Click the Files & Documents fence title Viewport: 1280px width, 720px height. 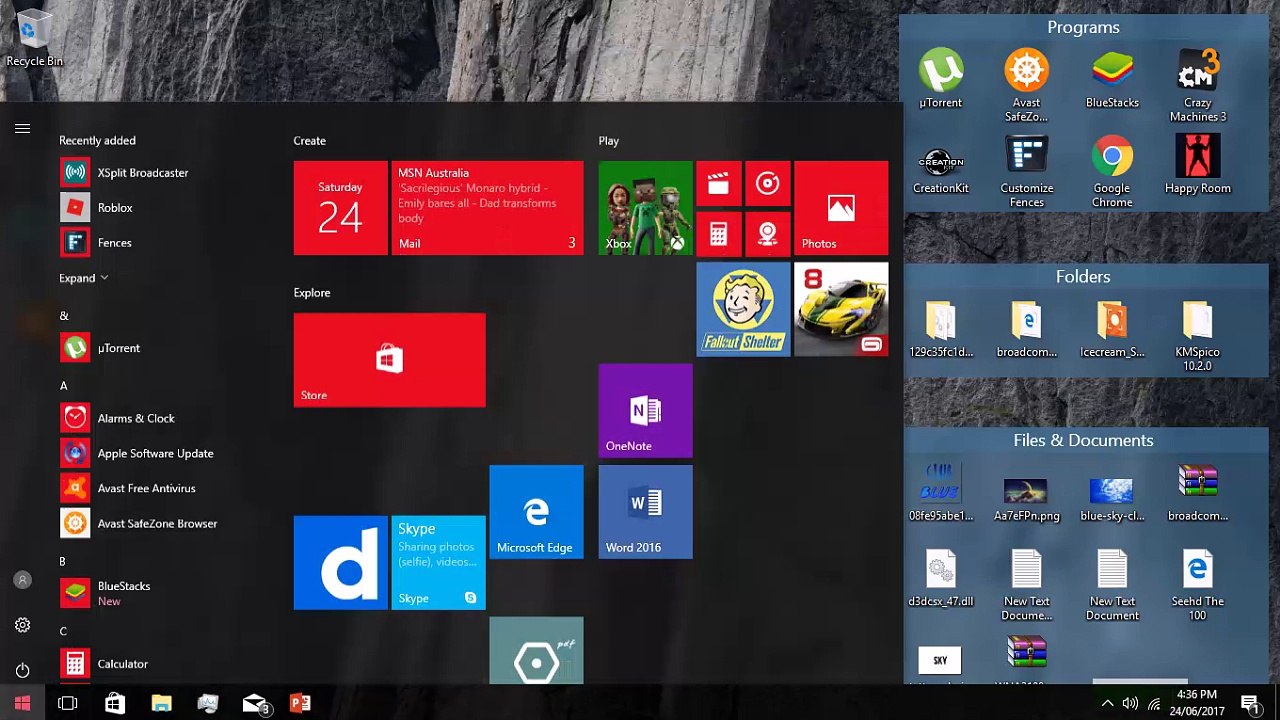1083,441
